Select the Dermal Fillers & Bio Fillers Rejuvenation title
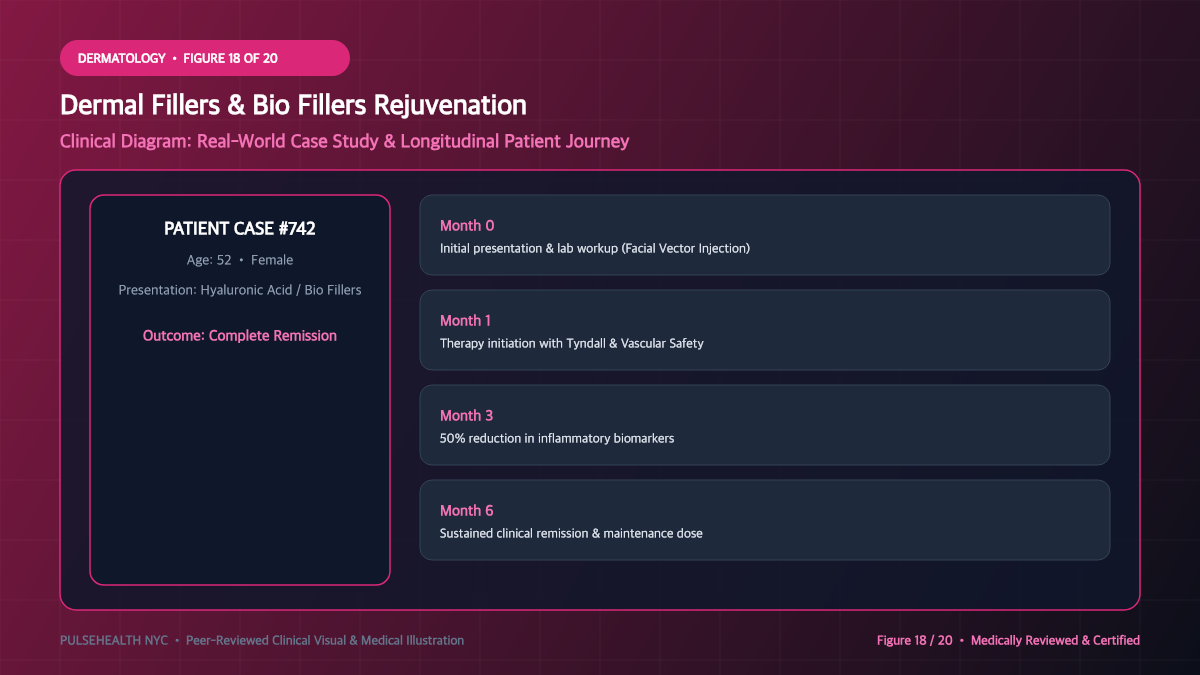This screenshot has width=1200, height=675. pos(293,105)
